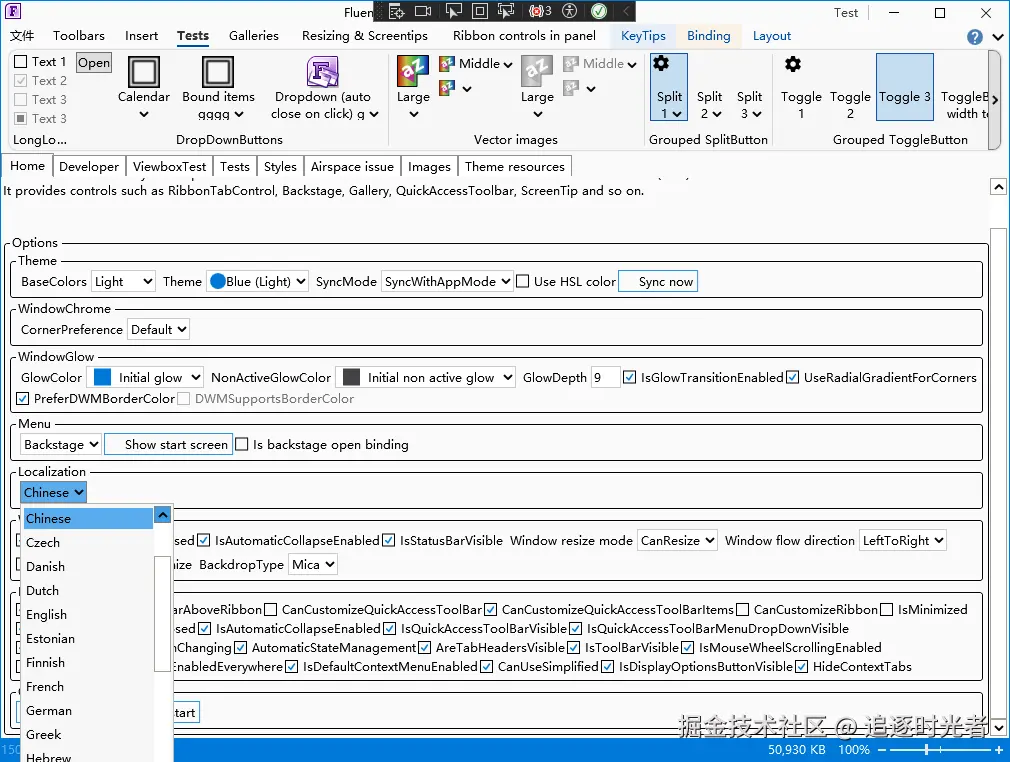This screenshot has width=1010, height=762.
Task: Expand the BaseColors Light dropdown
Action: 123,281
